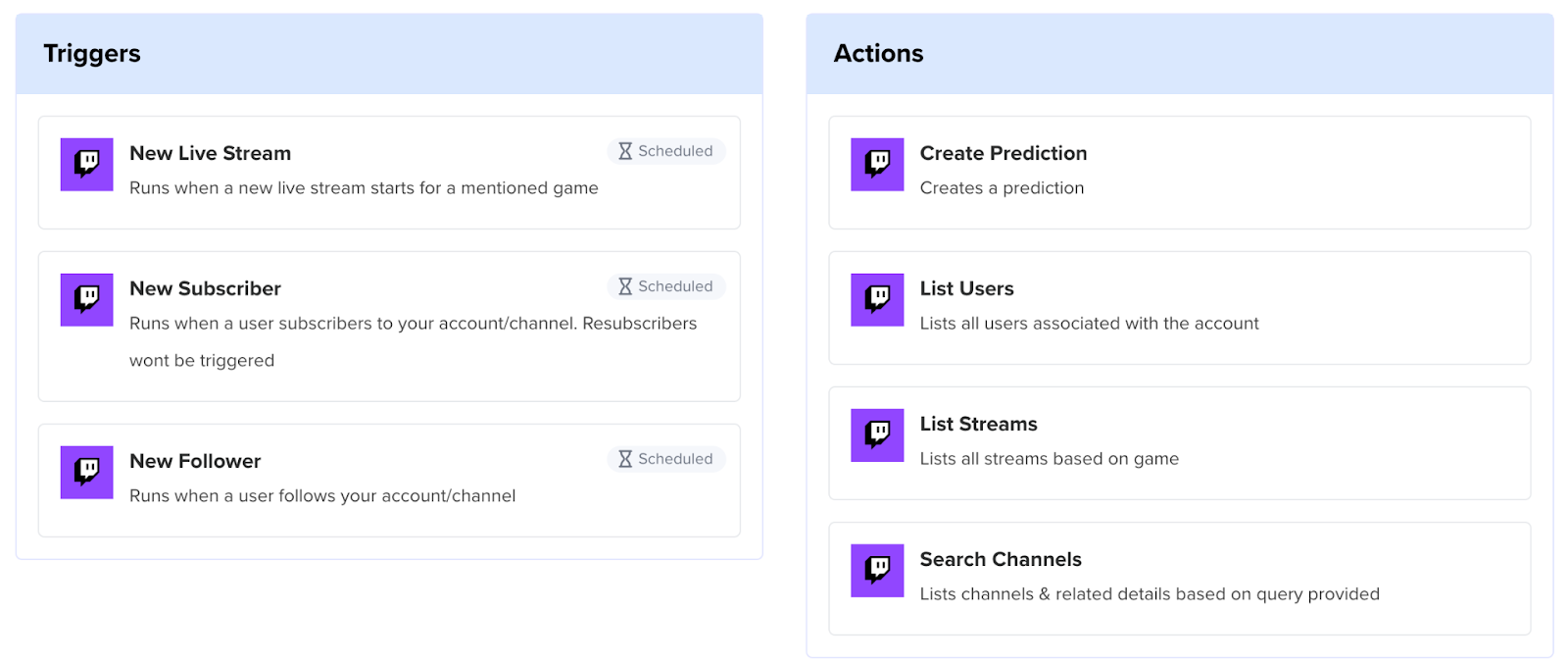Click Twitch icon beside Create Prediction
The image size is (1568, 661).
point(877,164)
